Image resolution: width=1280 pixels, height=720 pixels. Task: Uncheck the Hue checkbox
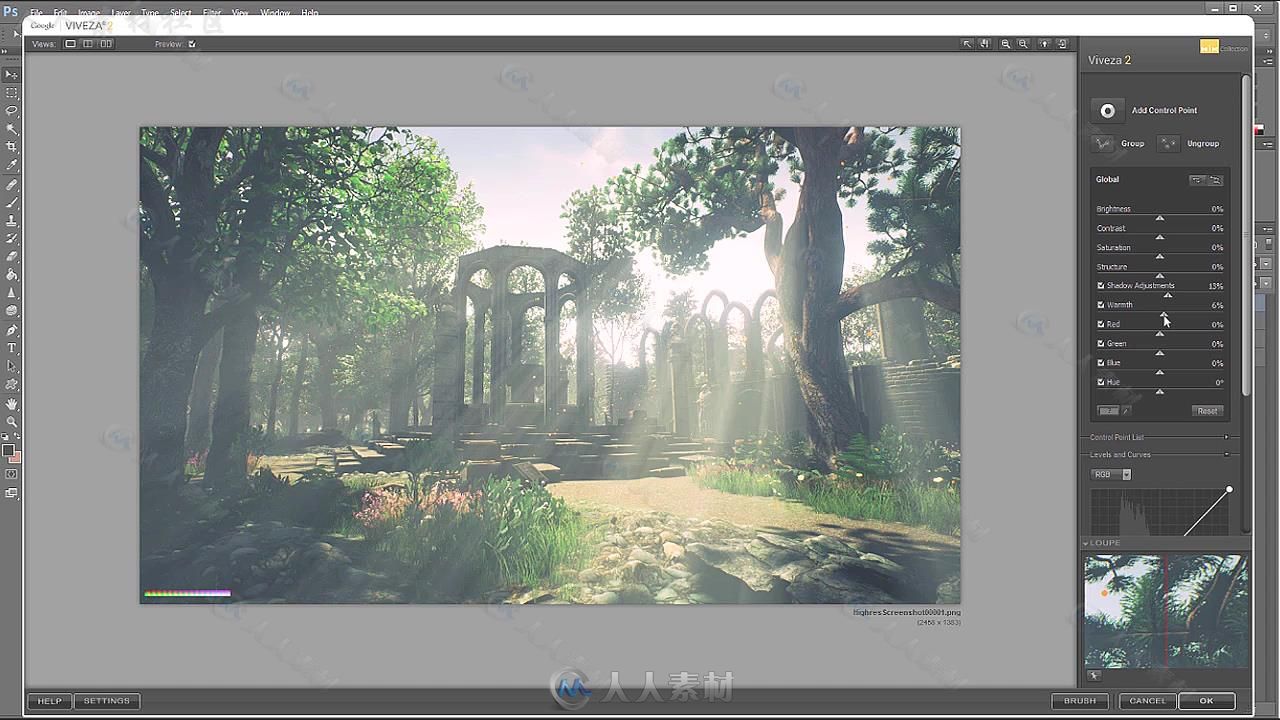tap(1101, 382)
